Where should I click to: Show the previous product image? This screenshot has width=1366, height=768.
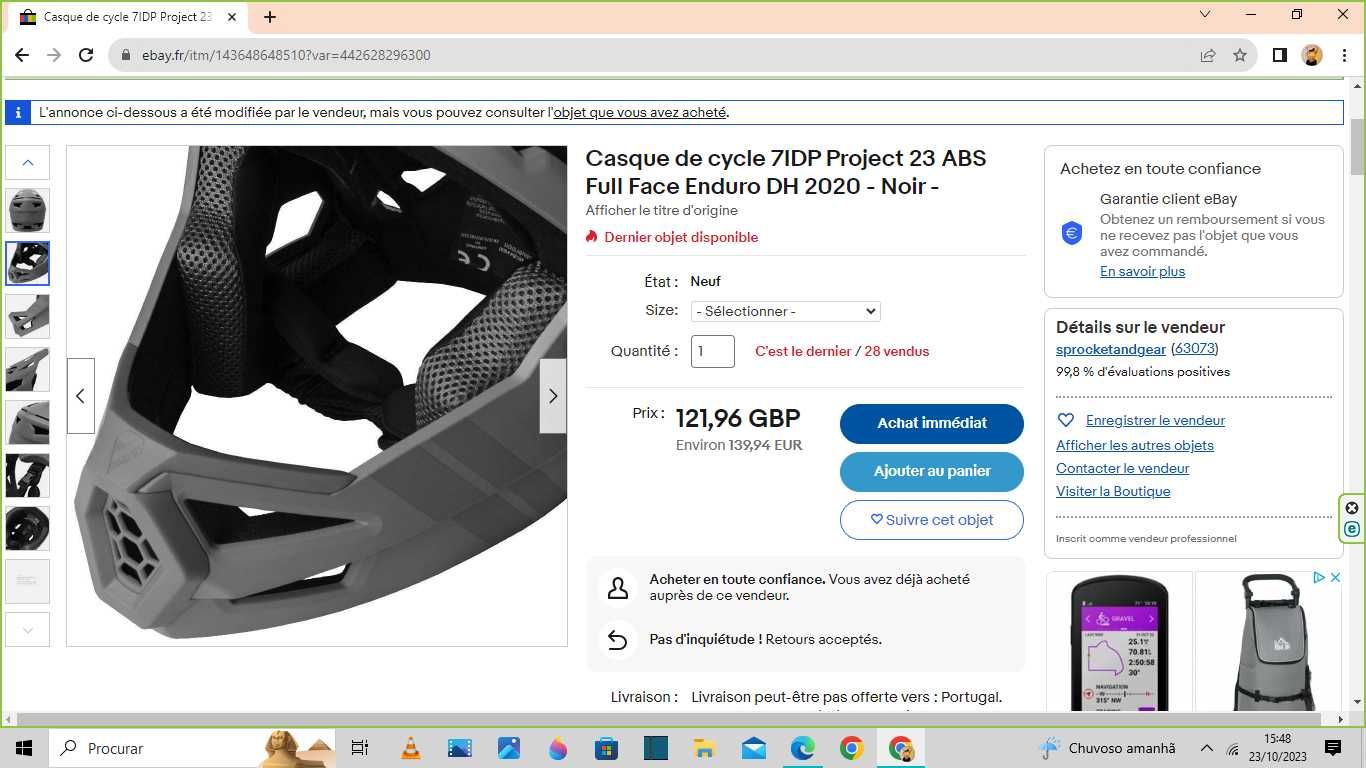81,396
